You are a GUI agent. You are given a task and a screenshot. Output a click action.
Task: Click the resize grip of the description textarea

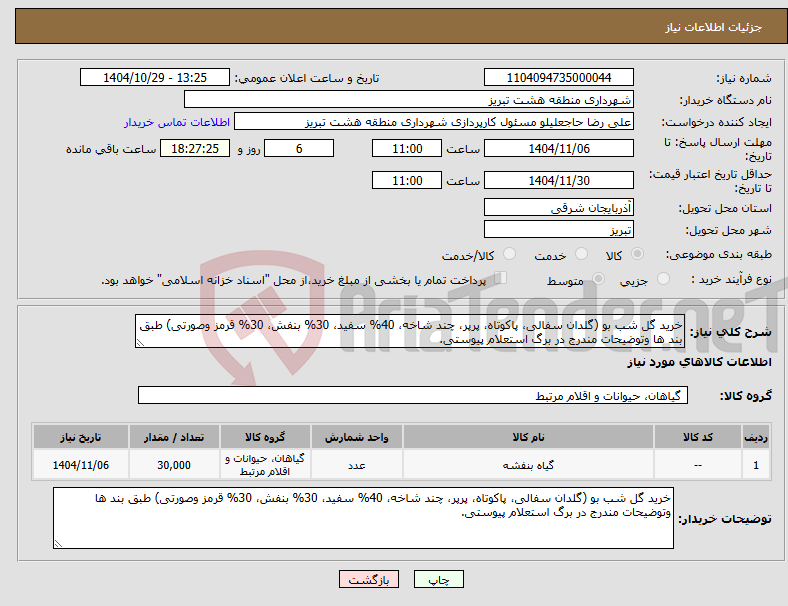(140, 343)
